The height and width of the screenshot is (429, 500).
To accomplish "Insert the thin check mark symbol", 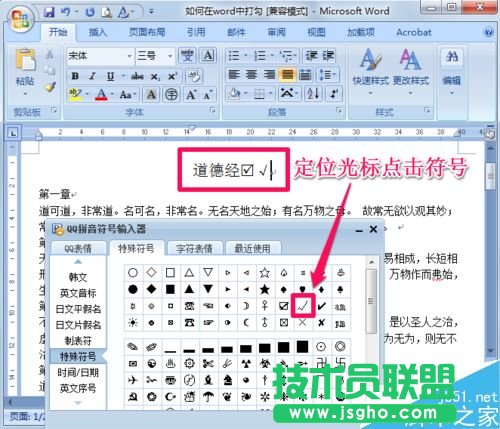I will [x=303, y=306].
